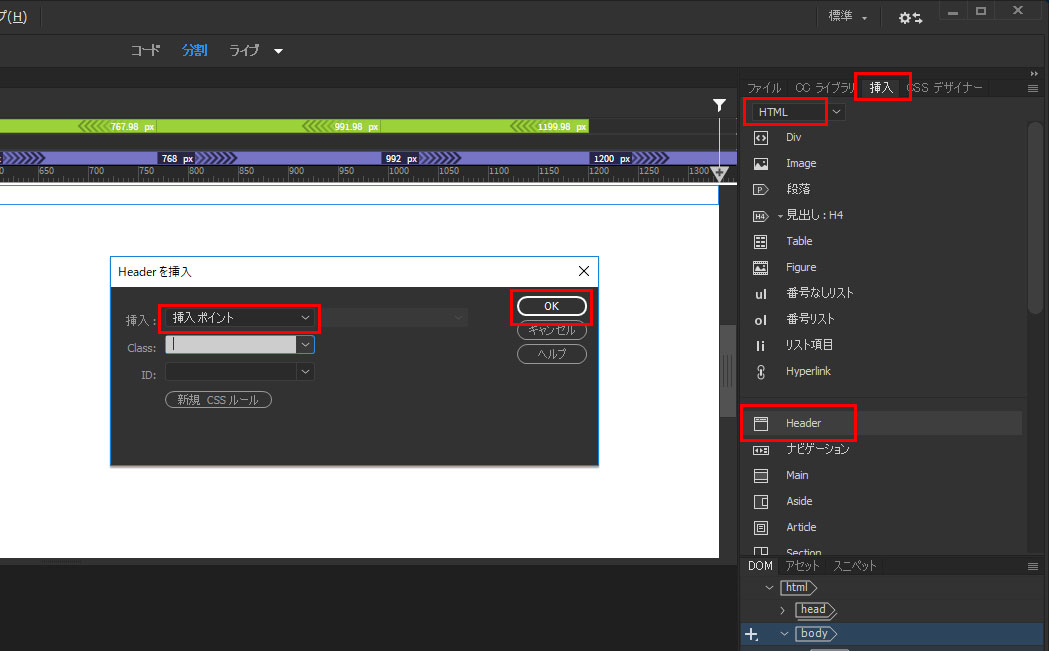1049x651 pixels.
Task: Open the Class combo box dropdown
Action: 305,344
